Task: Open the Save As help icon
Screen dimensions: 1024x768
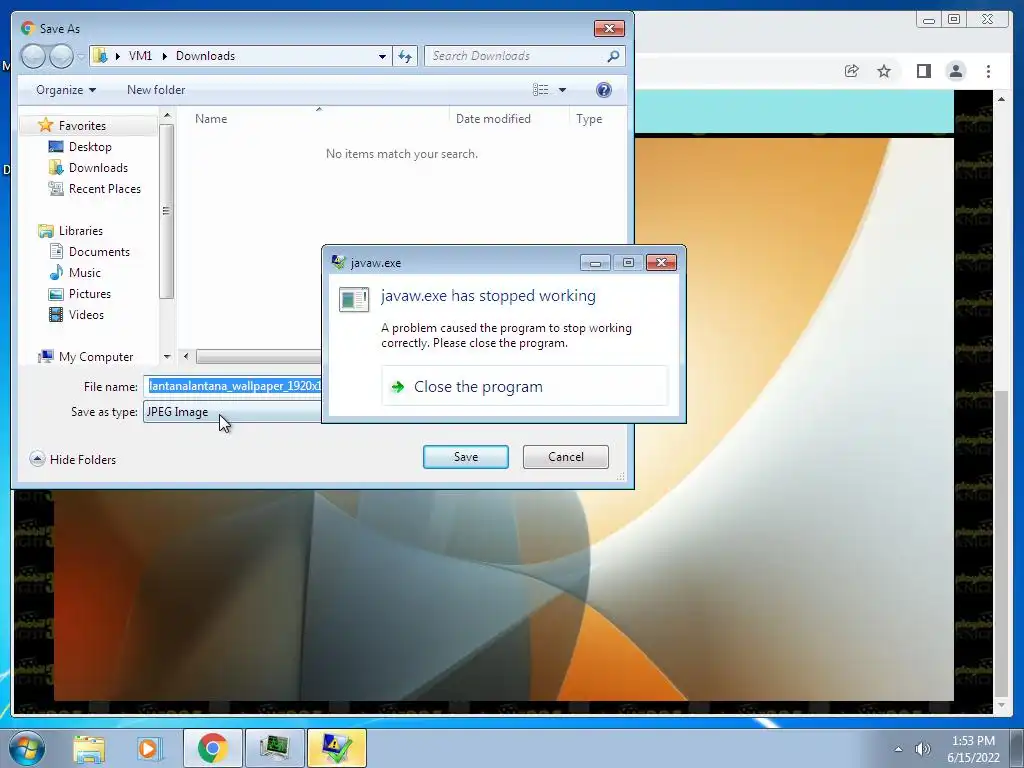Action: point(603,90)
